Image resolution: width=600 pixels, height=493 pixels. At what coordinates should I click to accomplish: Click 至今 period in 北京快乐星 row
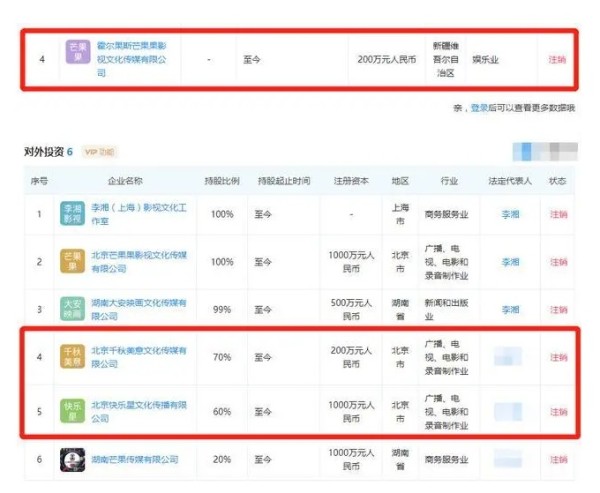[263, 411]
